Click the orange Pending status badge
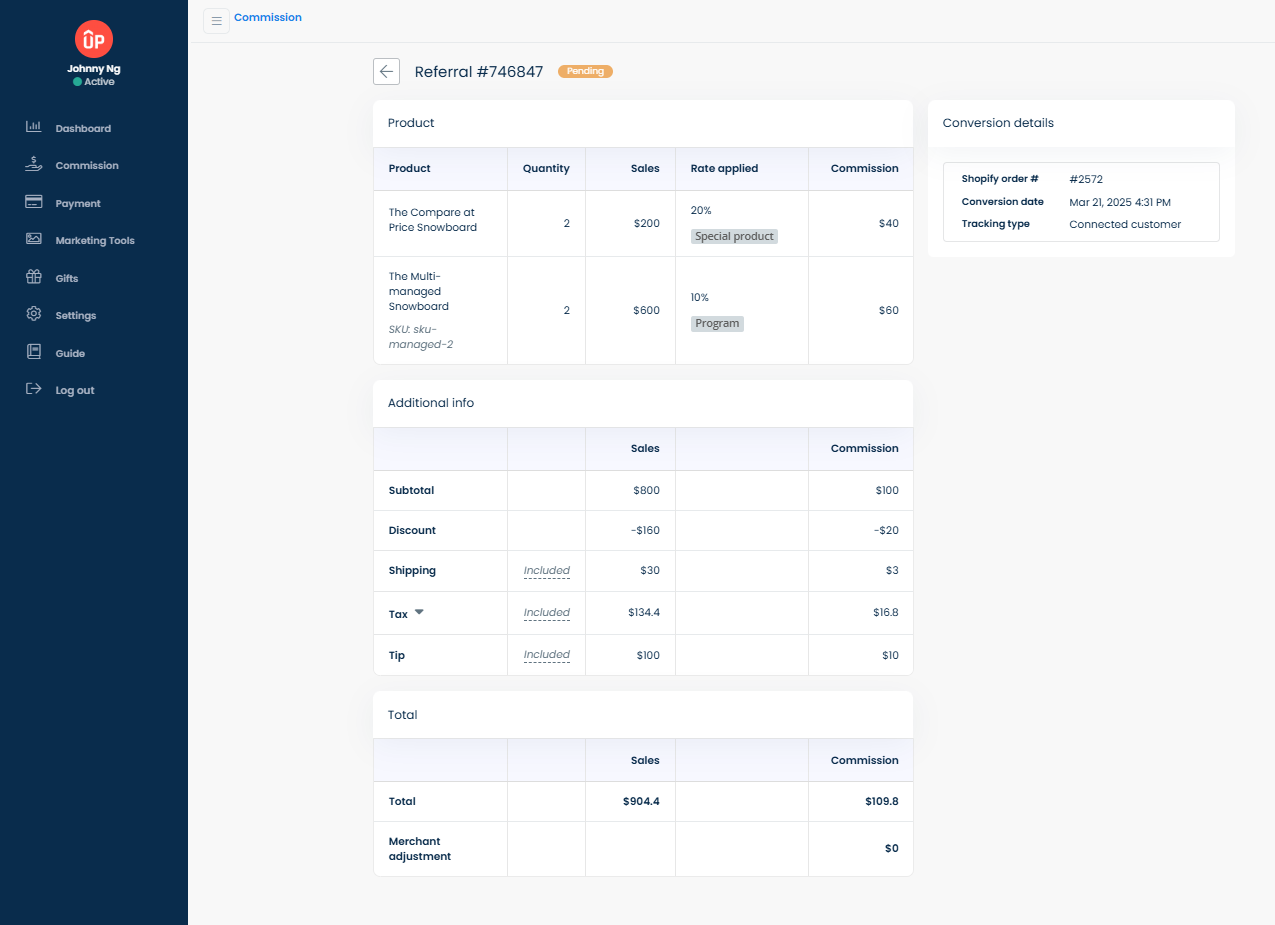The image size is (1275, 925). coord(585,72)
